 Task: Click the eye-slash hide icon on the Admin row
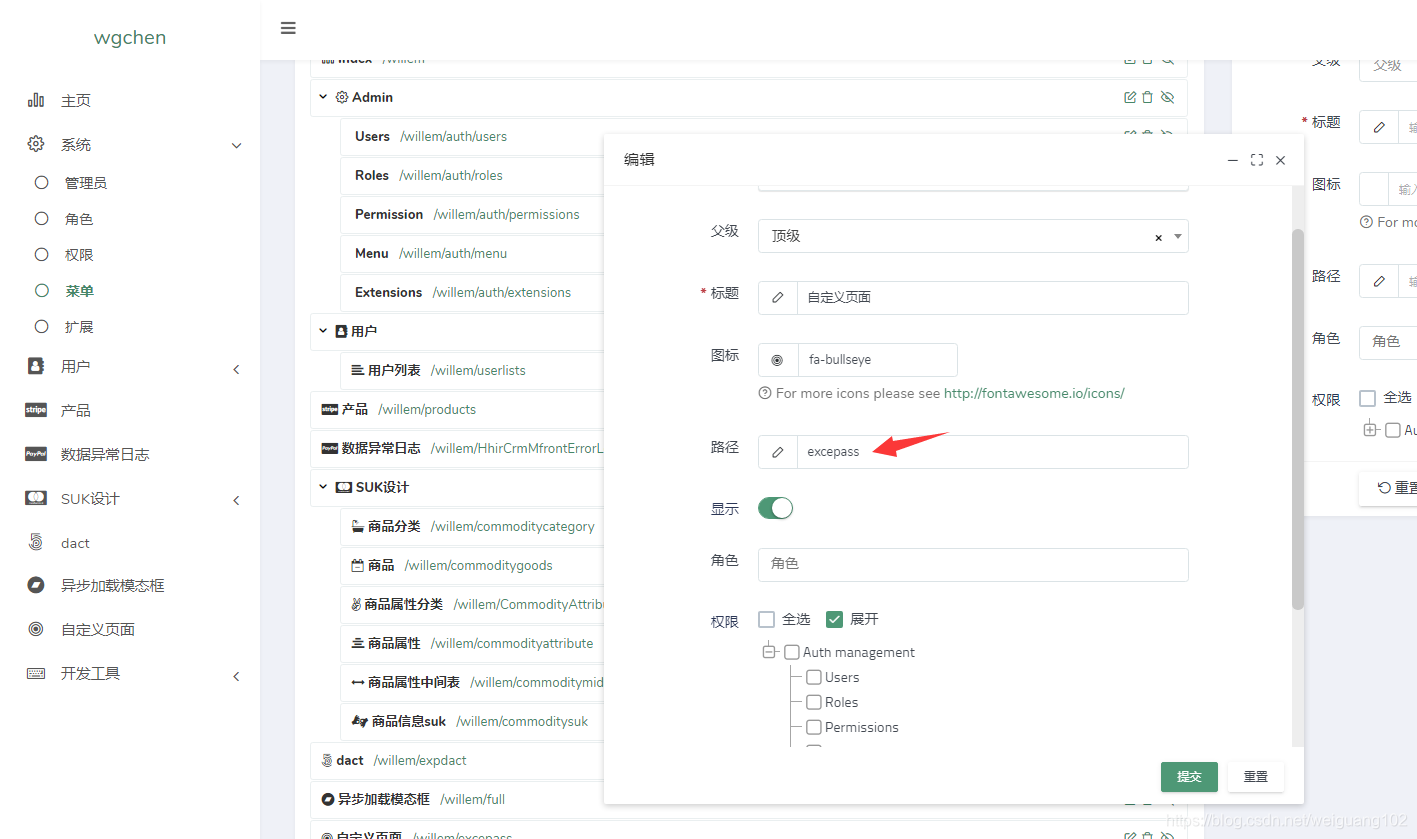coord(1167,97)
